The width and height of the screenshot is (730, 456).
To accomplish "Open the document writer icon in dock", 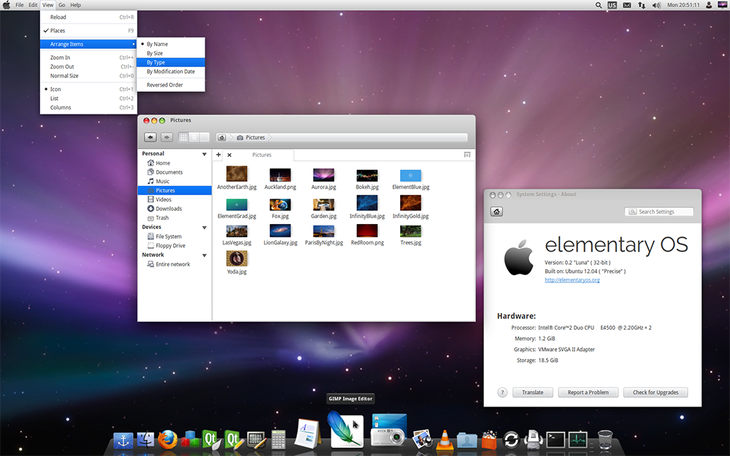I will [x=308, y=434].
